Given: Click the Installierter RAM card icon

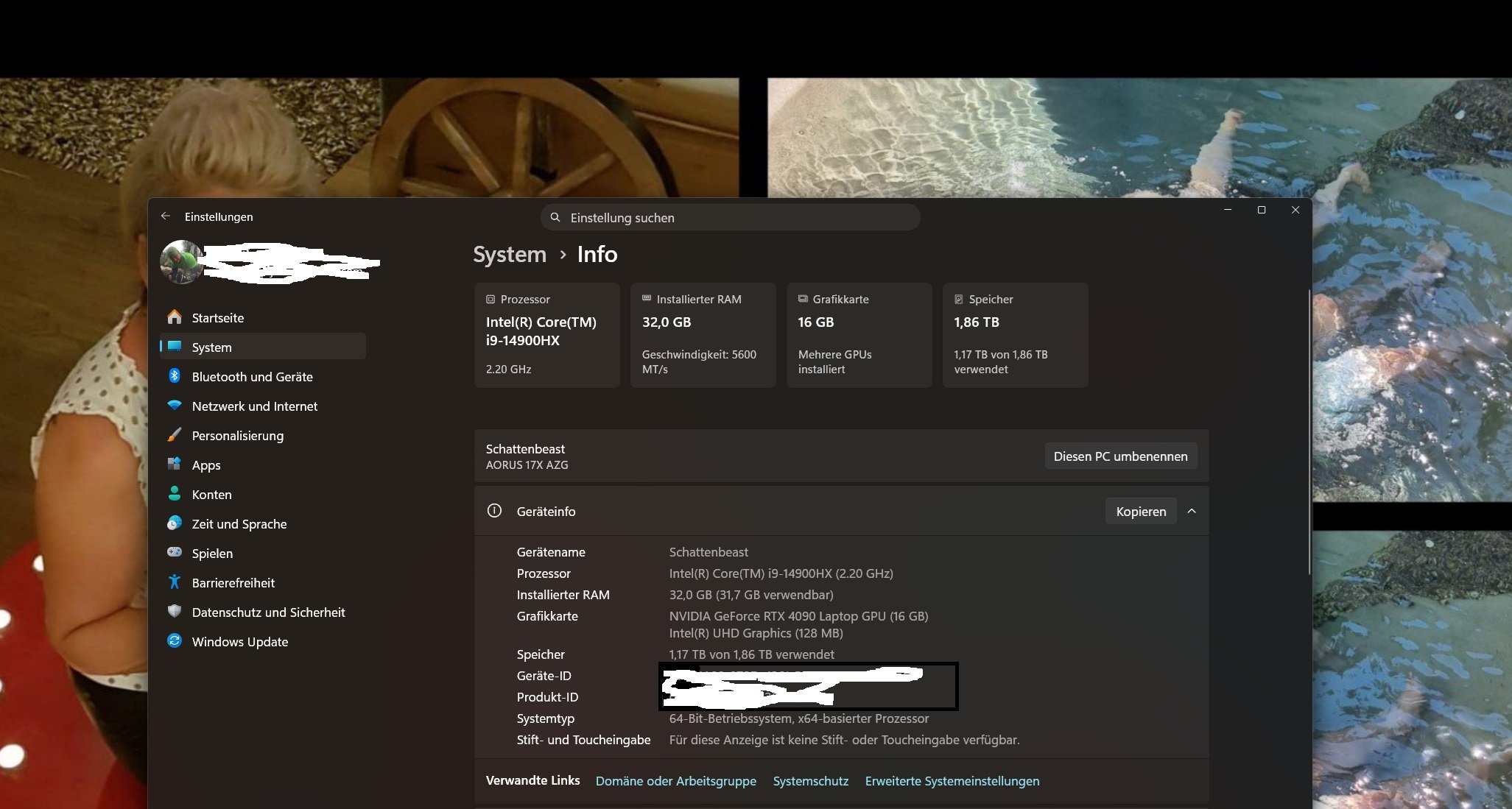Looking at the screenshot, I should [x=647, y=299].
